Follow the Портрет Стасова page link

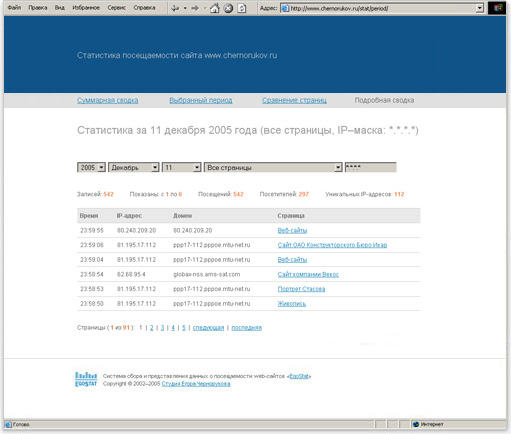point(301,289)
